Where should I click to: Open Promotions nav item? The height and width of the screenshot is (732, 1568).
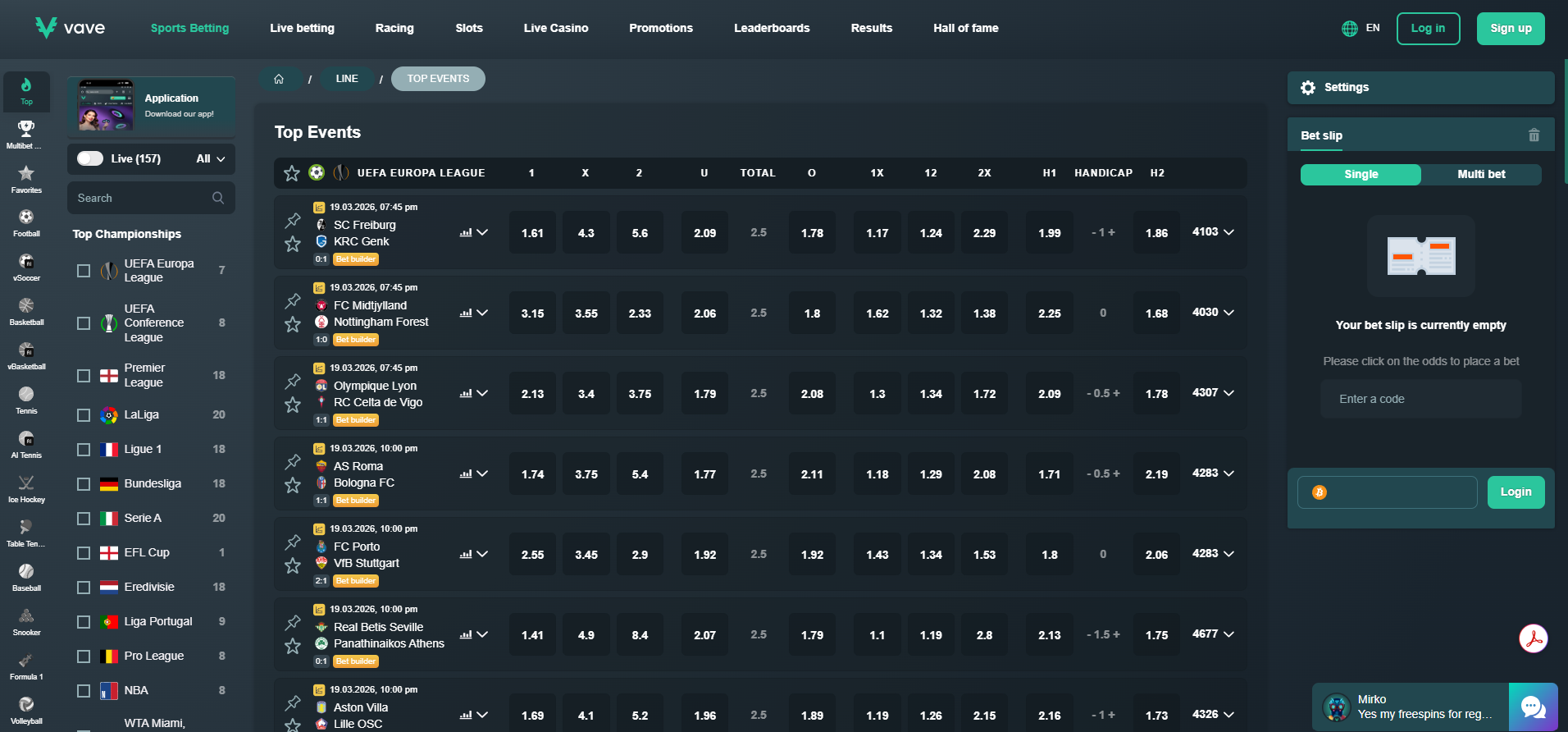coord(661,28)
